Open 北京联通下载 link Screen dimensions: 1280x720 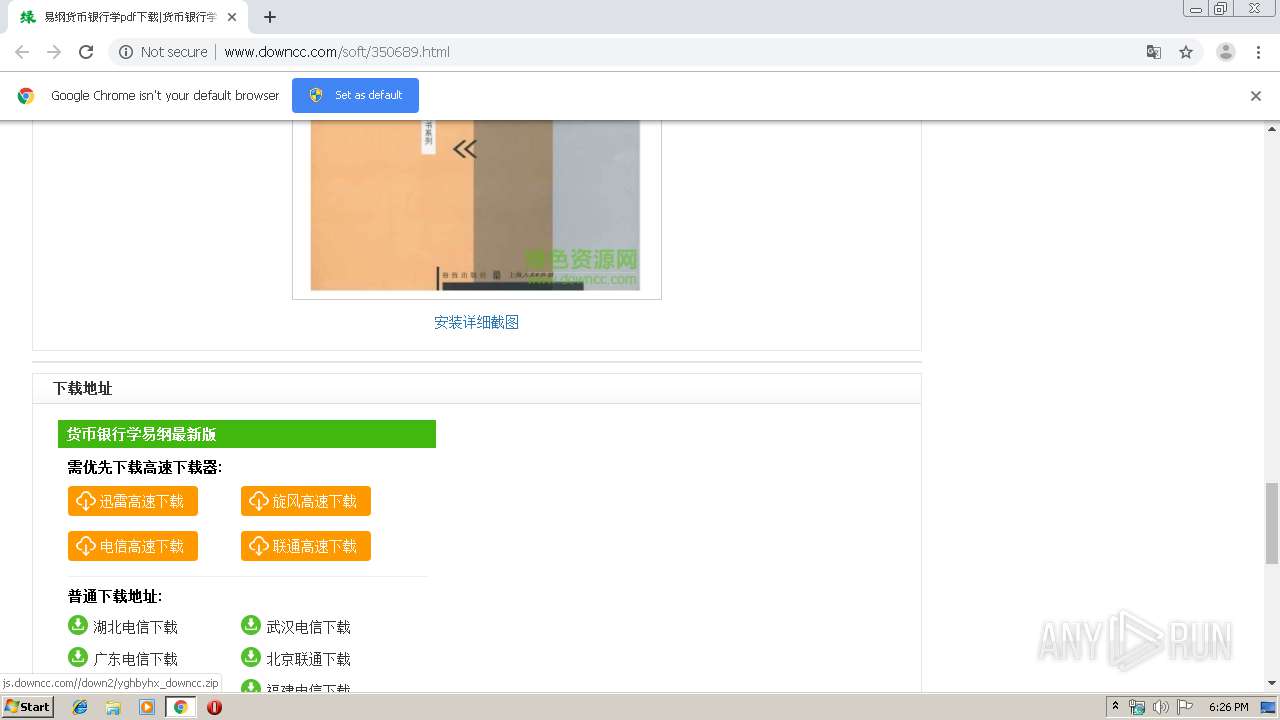click(308, 659)
